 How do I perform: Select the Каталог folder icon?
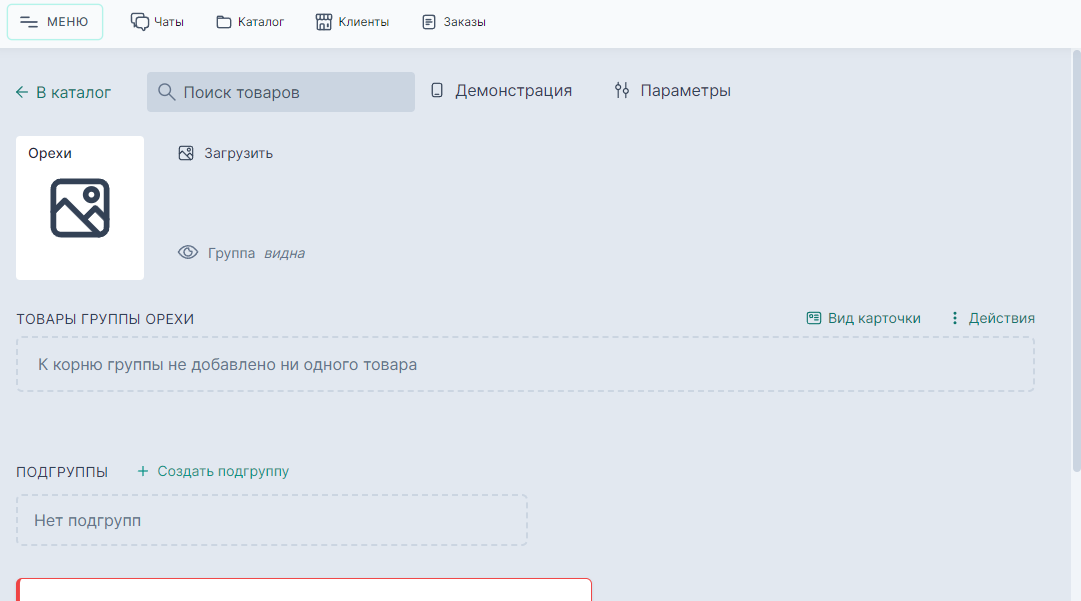(223, 19)
